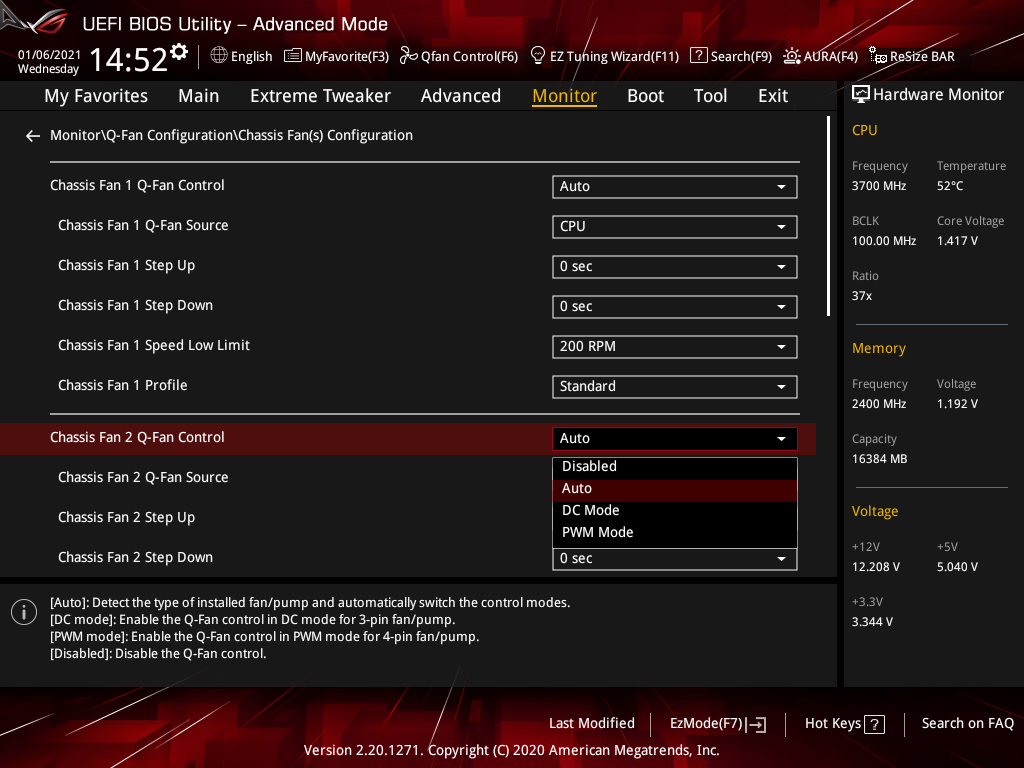Screen dimensions: 1024x768
Task: Click Chassis Fan 2 Step Up label
Action: [x=126, y=518]
